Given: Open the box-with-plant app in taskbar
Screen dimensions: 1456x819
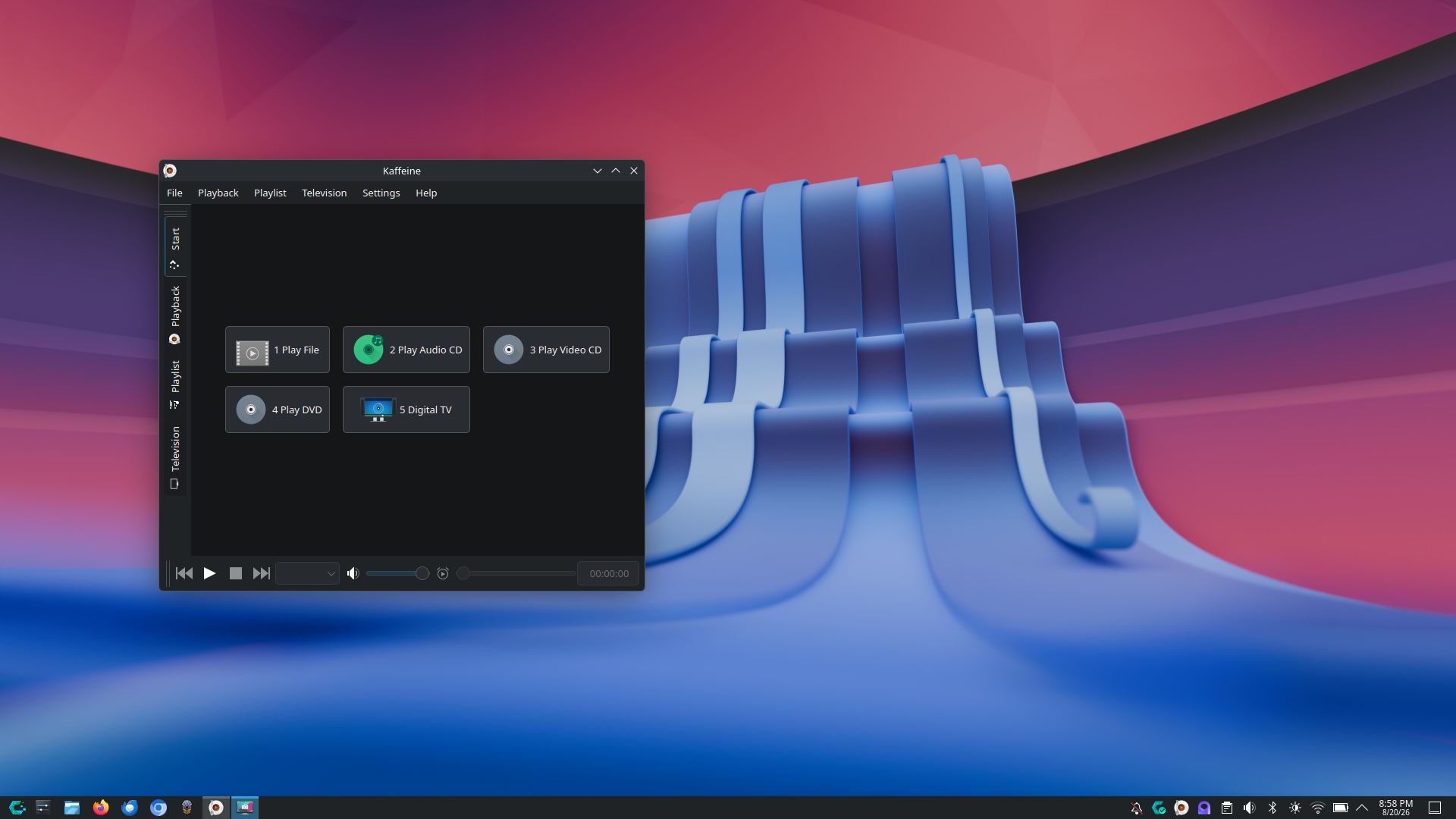Looking at the screenshot, I should pos(187,808).
